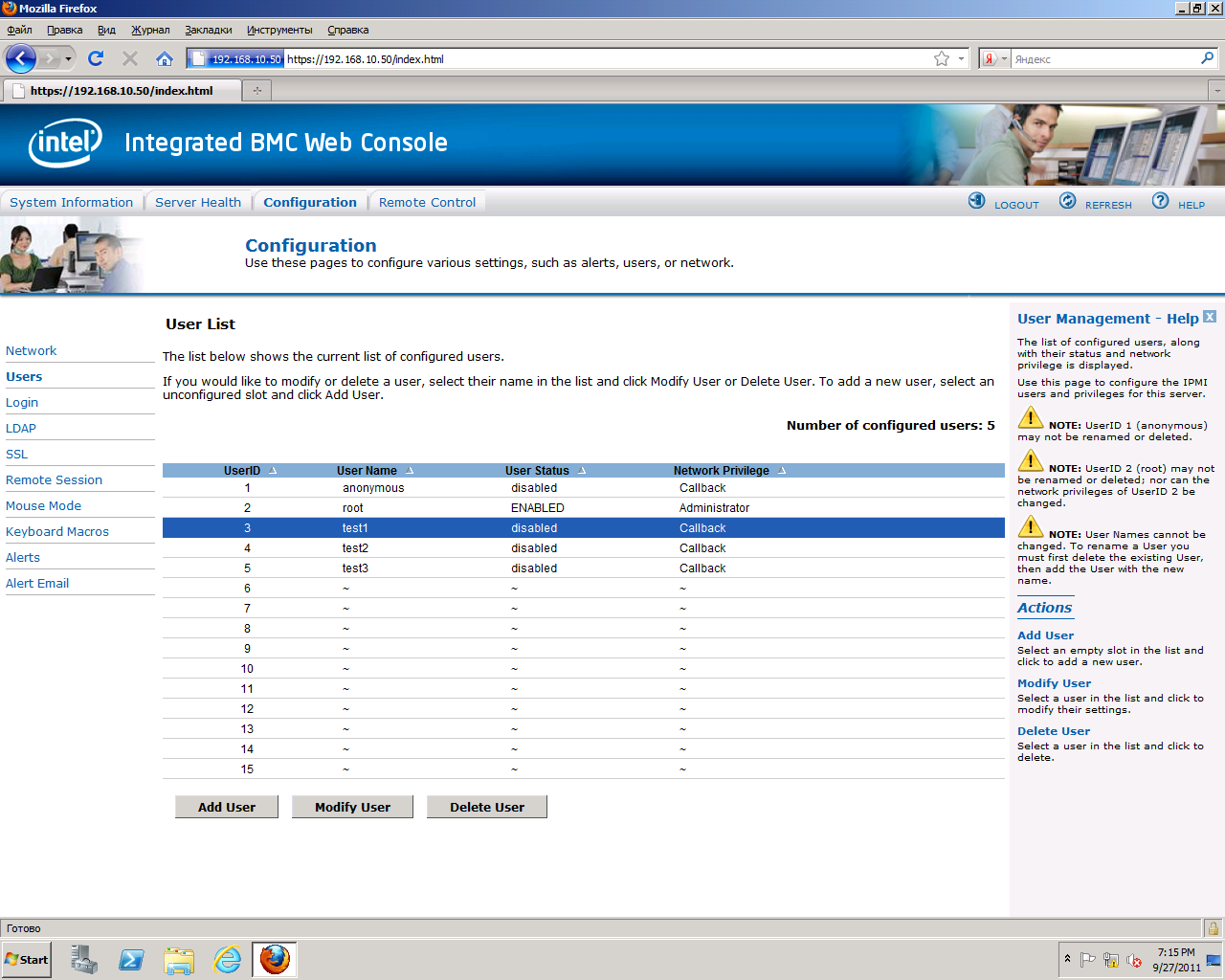Viewport: 1225px width, 980px height.
Task: Launch Internet Explorer from the taskbar
Action: click(x=227, y=959)
